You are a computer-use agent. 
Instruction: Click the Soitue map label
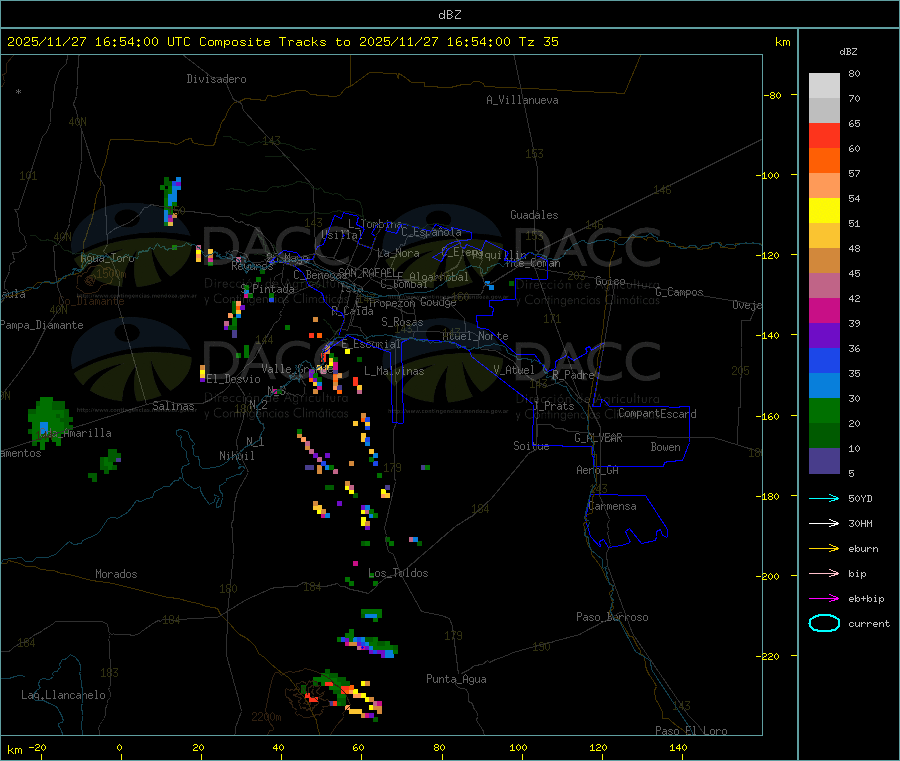pyautogui.click(x=531, y=446)
